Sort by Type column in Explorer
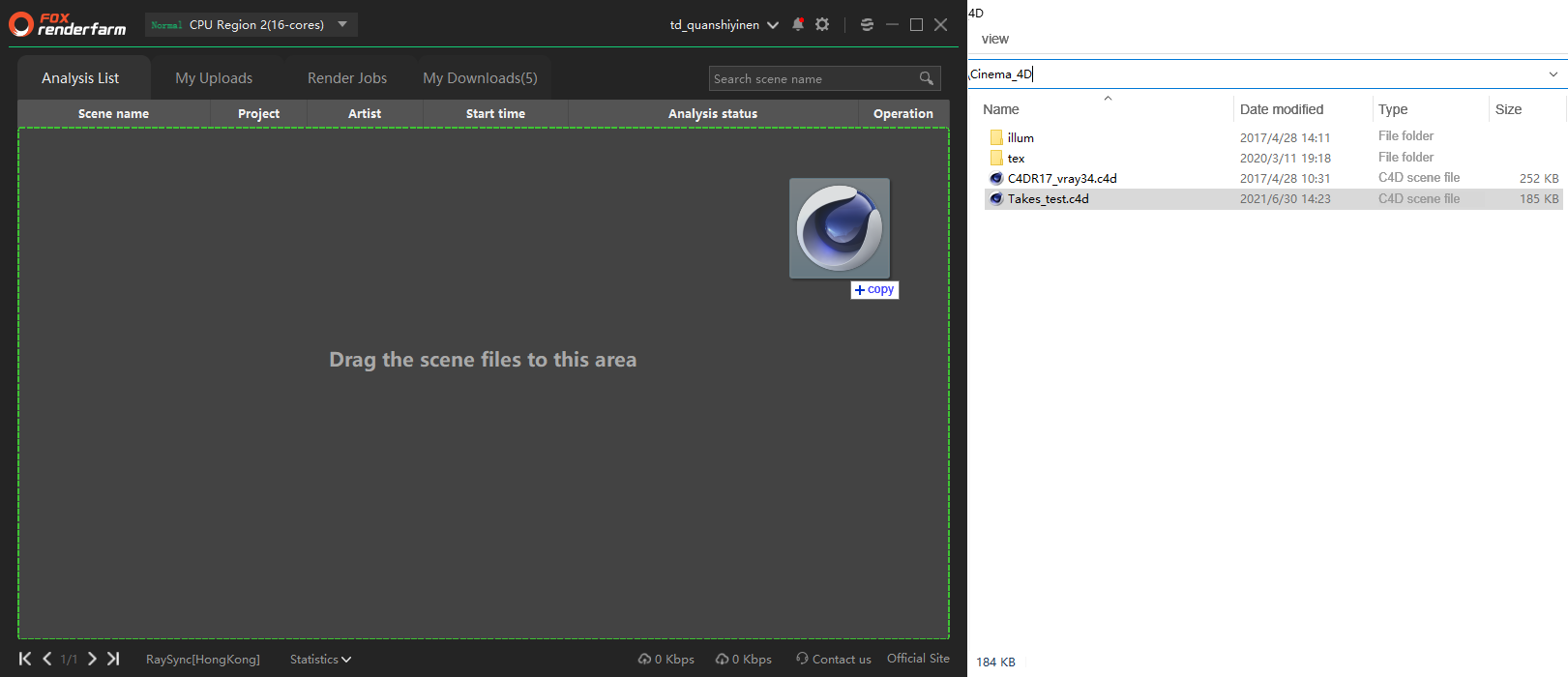The width and height of the screenshot is (1568, 677). coord(1393,109)
